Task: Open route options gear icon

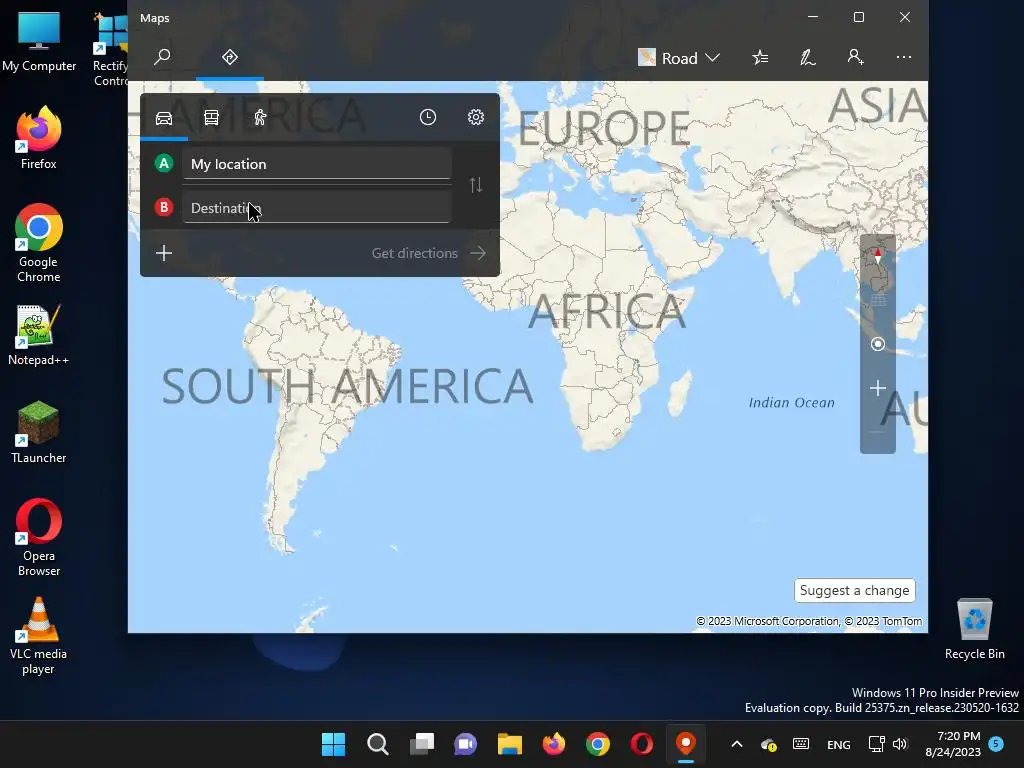Action: click(476, 118)
